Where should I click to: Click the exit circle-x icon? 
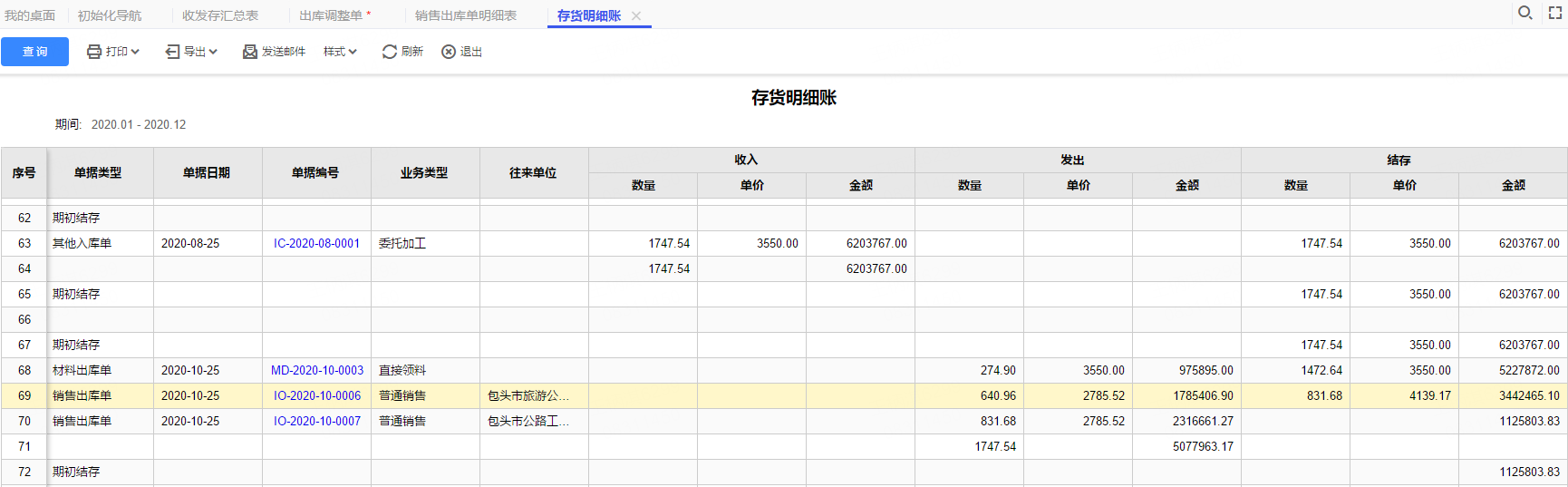449,52
